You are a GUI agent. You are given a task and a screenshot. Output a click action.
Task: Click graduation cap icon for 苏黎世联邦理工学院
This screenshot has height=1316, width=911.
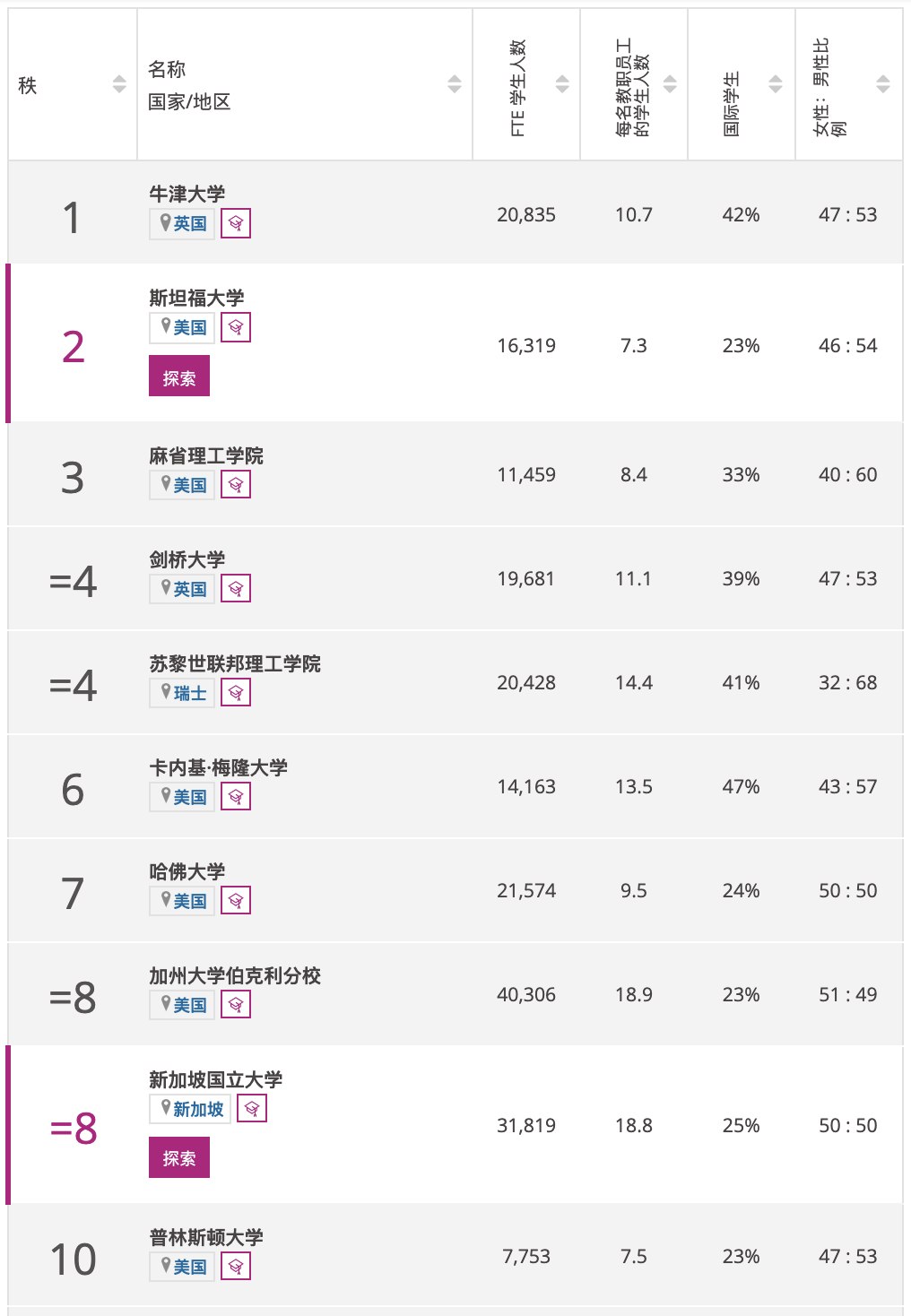236,693
